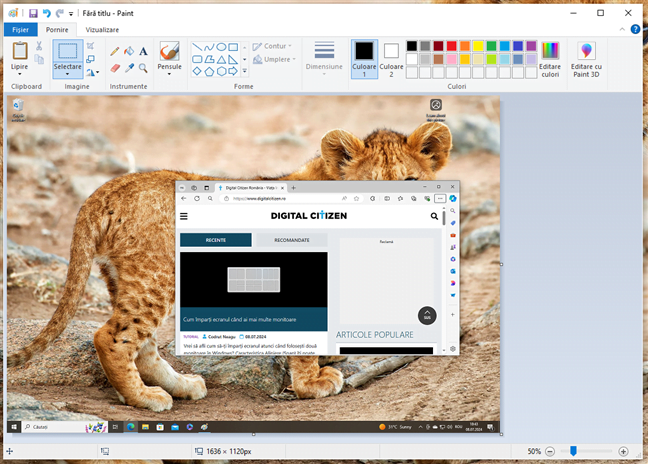Click the Resize icon in Imagine group
Viewport: 648px width, 464px height.
coord(91,59)
